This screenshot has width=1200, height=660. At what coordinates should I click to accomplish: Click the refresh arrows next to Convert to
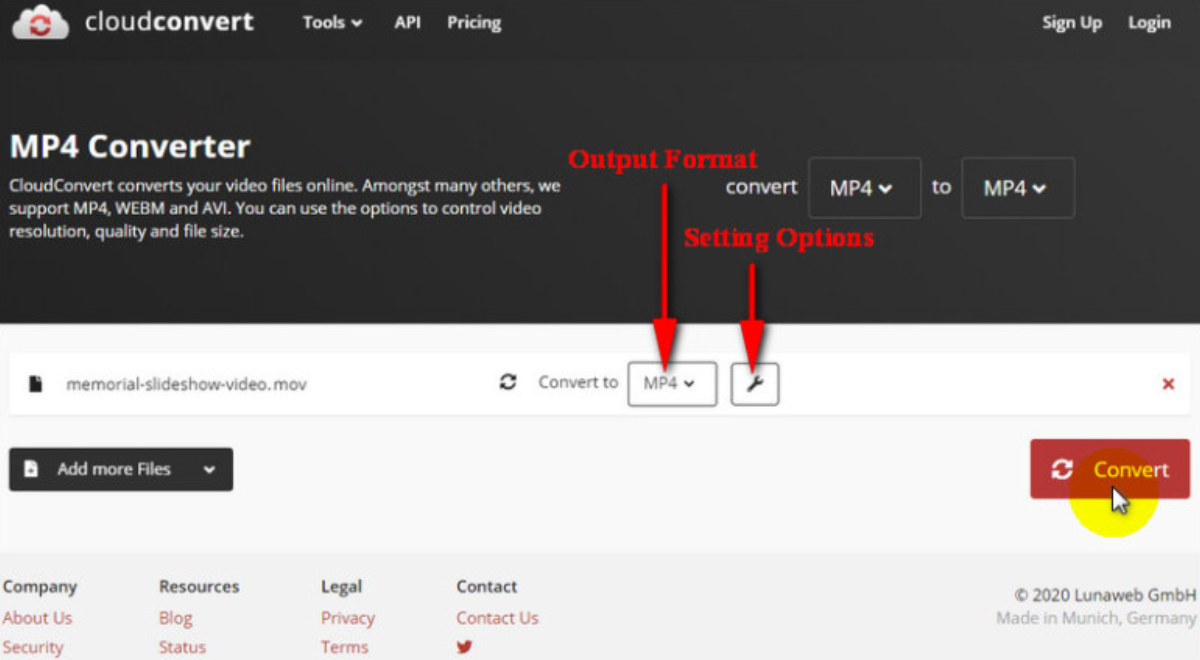(508, 382)
